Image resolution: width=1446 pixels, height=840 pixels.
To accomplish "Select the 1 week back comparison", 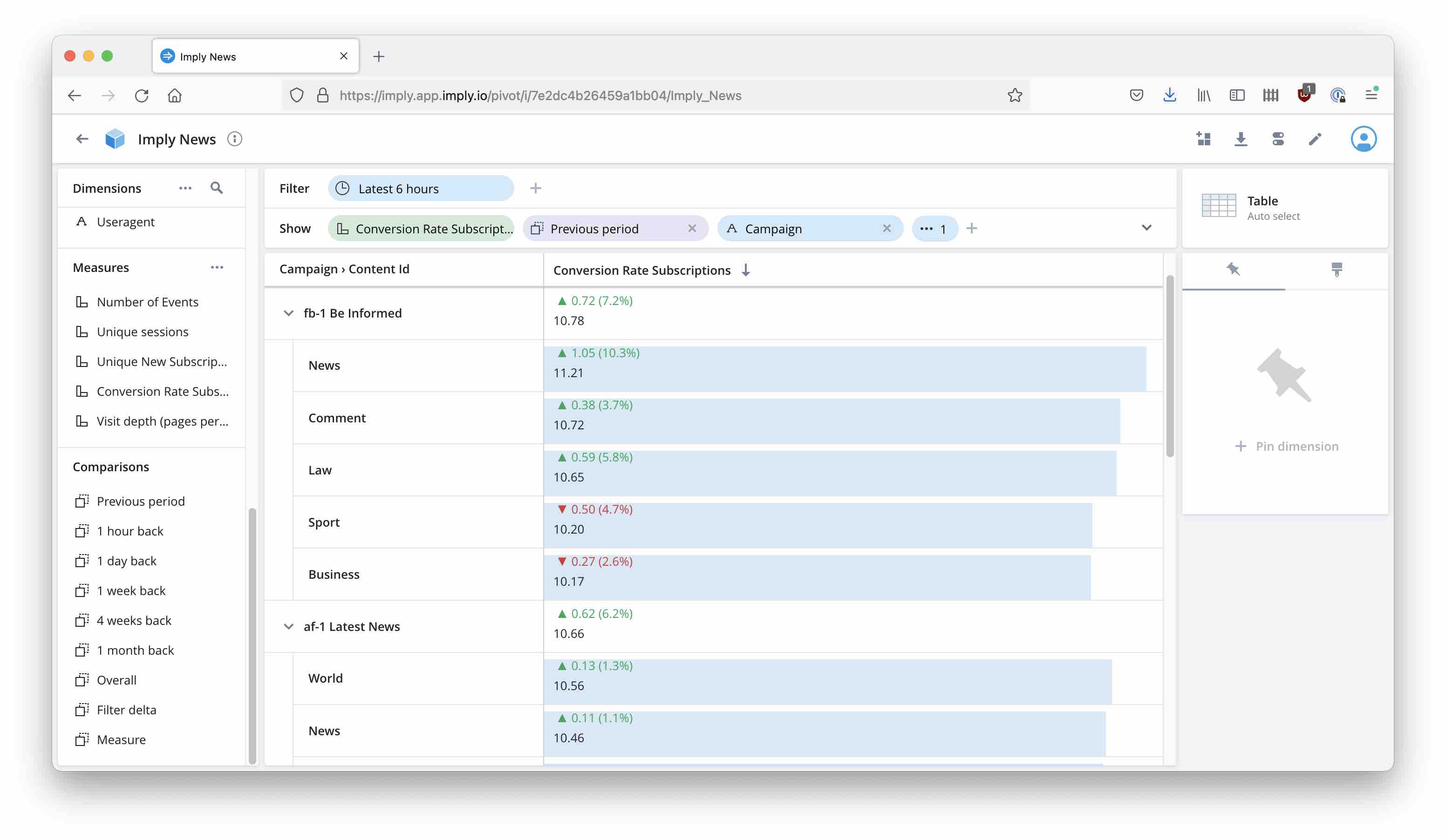I will (130, 590).
